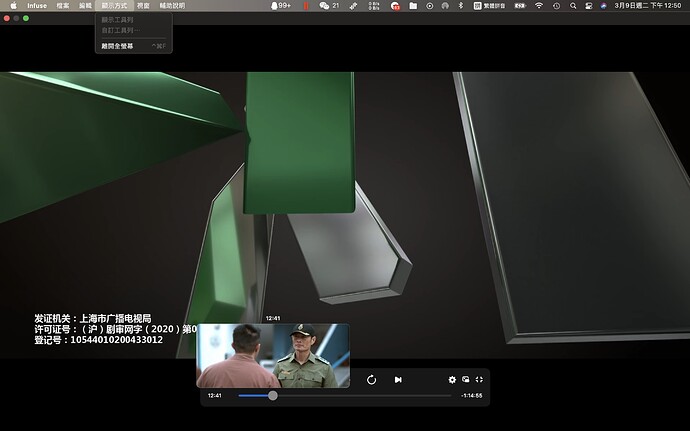Choose 離開全螢幕 in the open menu
Viewport: 690px width, 431px height.
click(x=133, y=46)
